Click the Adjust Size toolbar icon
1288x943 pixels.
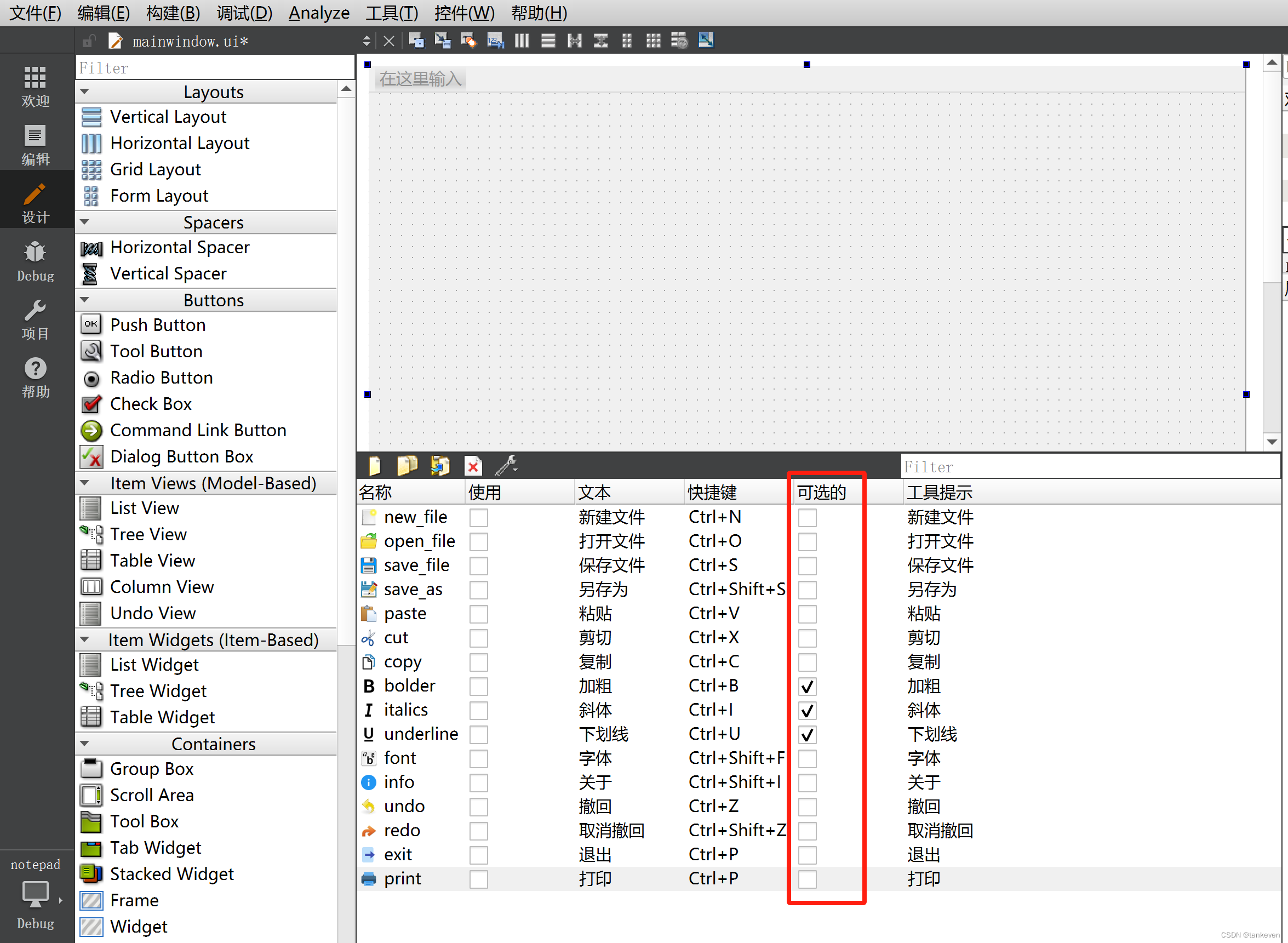pos(705,41)
